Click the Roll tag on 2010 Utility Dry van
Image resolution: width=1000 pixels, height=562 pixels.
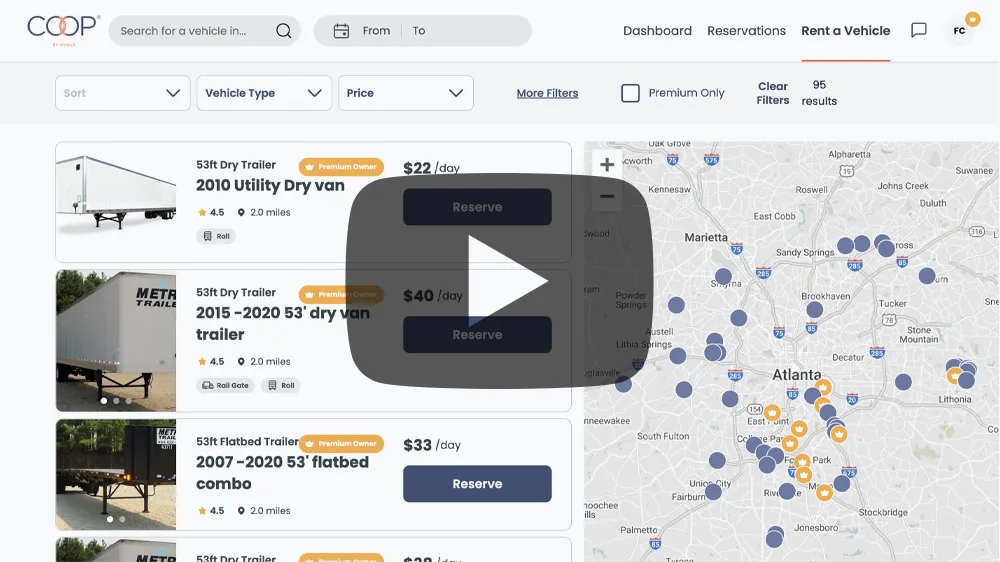click(x=216, y=236)
